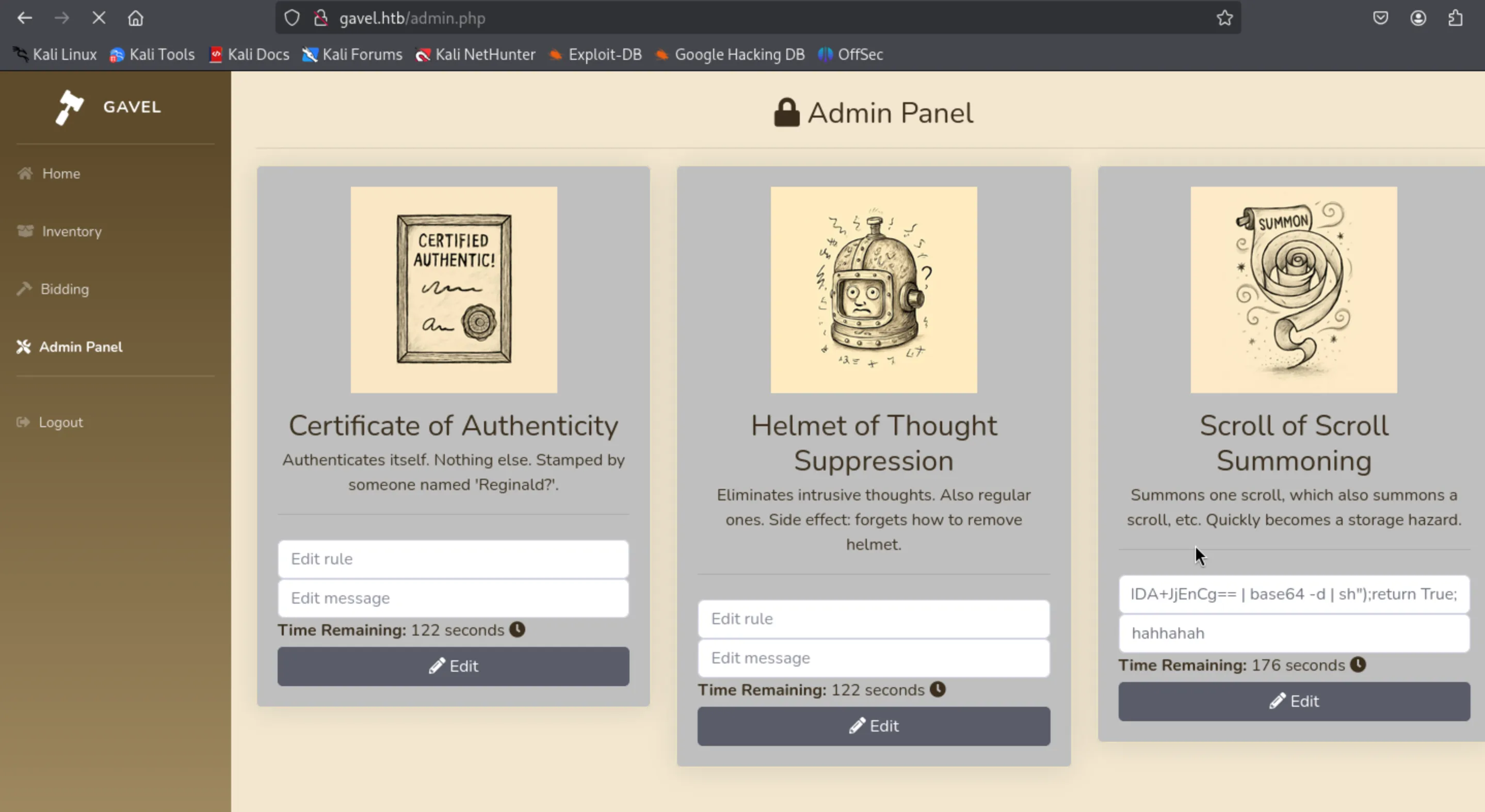Focus Edit rule field for Certificate
The width and height of the screenshot is (1485, 812).
click(453, 559)
